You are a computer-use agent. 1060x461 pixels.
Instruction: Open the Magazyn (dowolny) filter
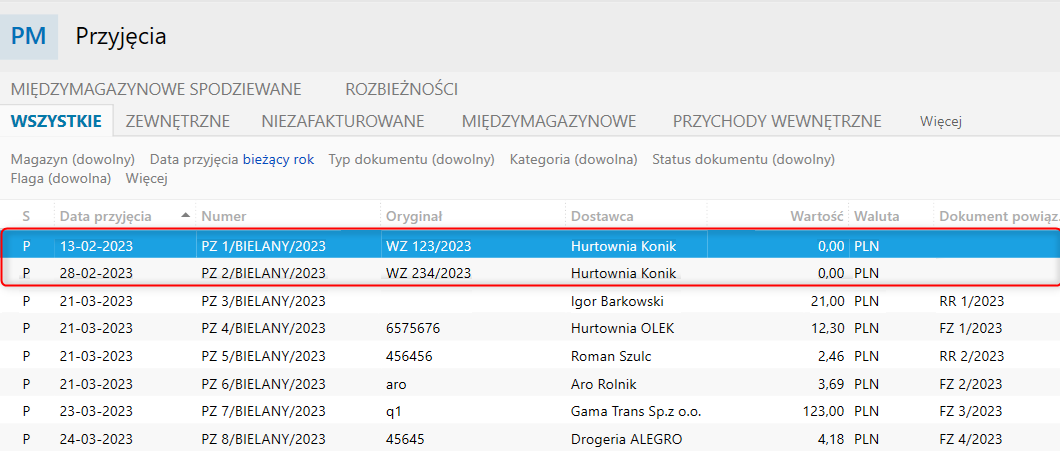click(x=73, y=160)
